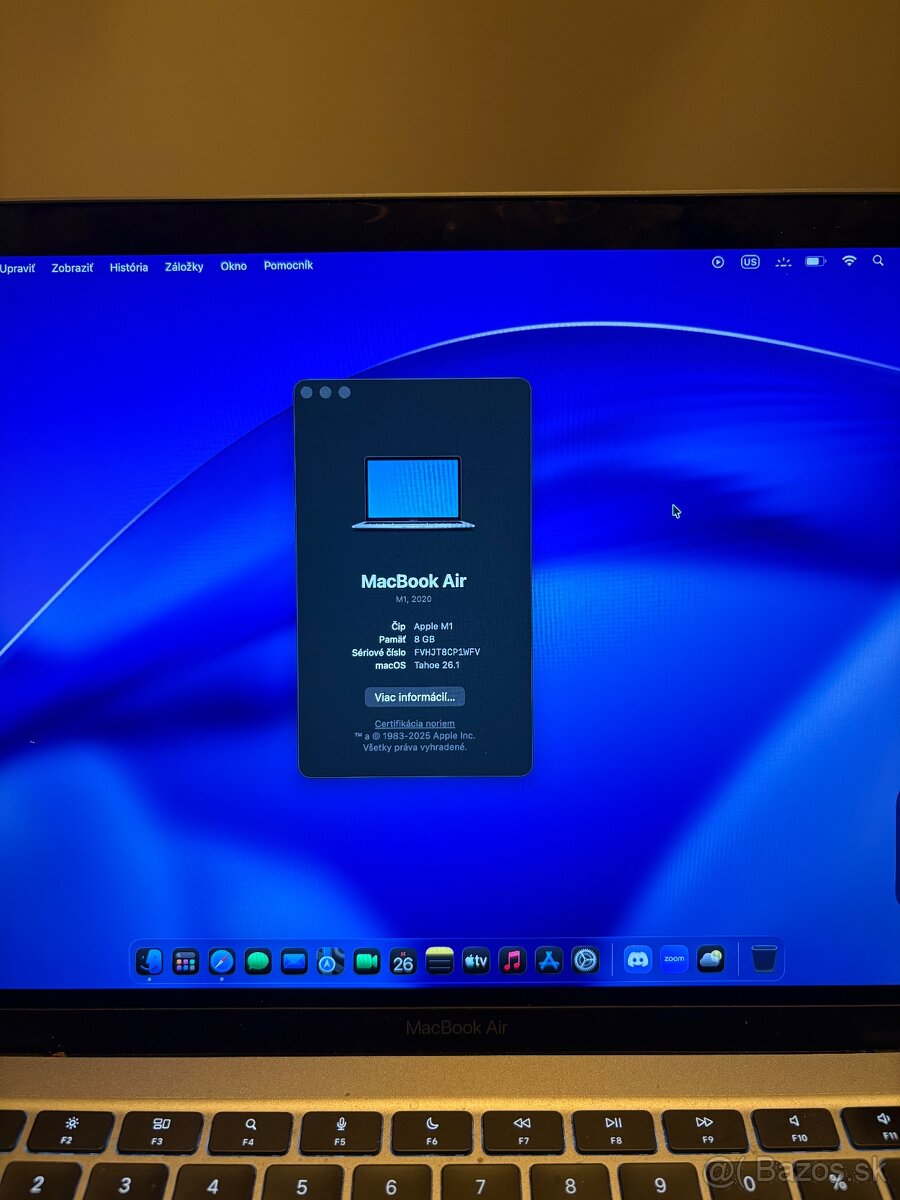Image resolution: width=900 pixels, height=1200 pixels.
Task: Open the Discord app
Action: coord(637,961)
